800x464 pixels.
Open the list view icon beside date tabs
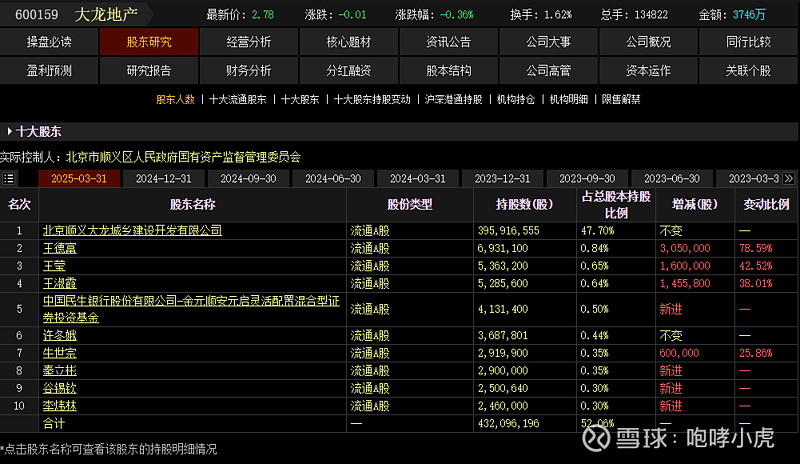point(9,179)
